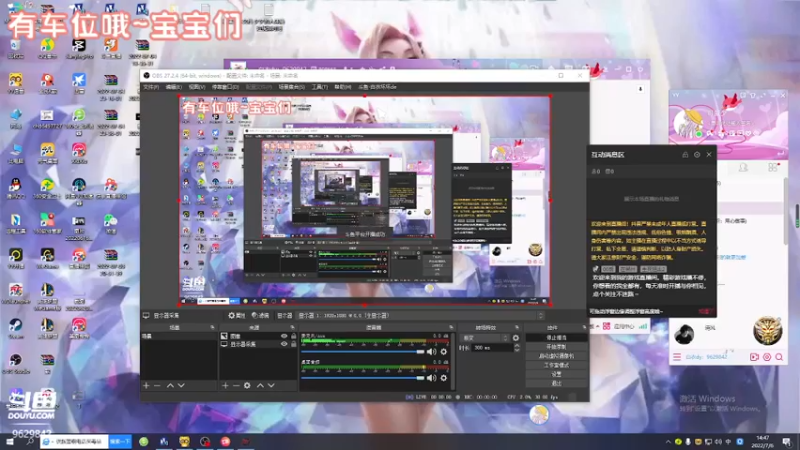Mute the microphone channel in mixer
800x450 pixels.
pos(432,352)
